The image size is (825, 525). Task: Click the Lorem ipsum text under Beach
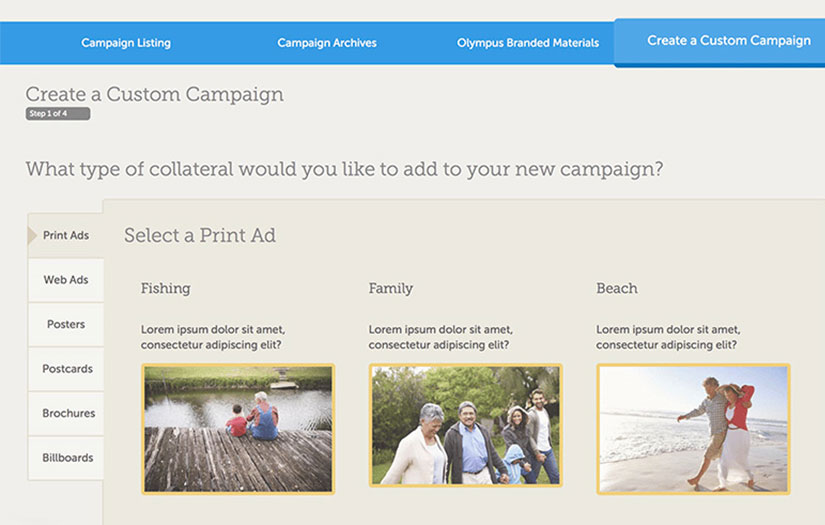[668, 337]
